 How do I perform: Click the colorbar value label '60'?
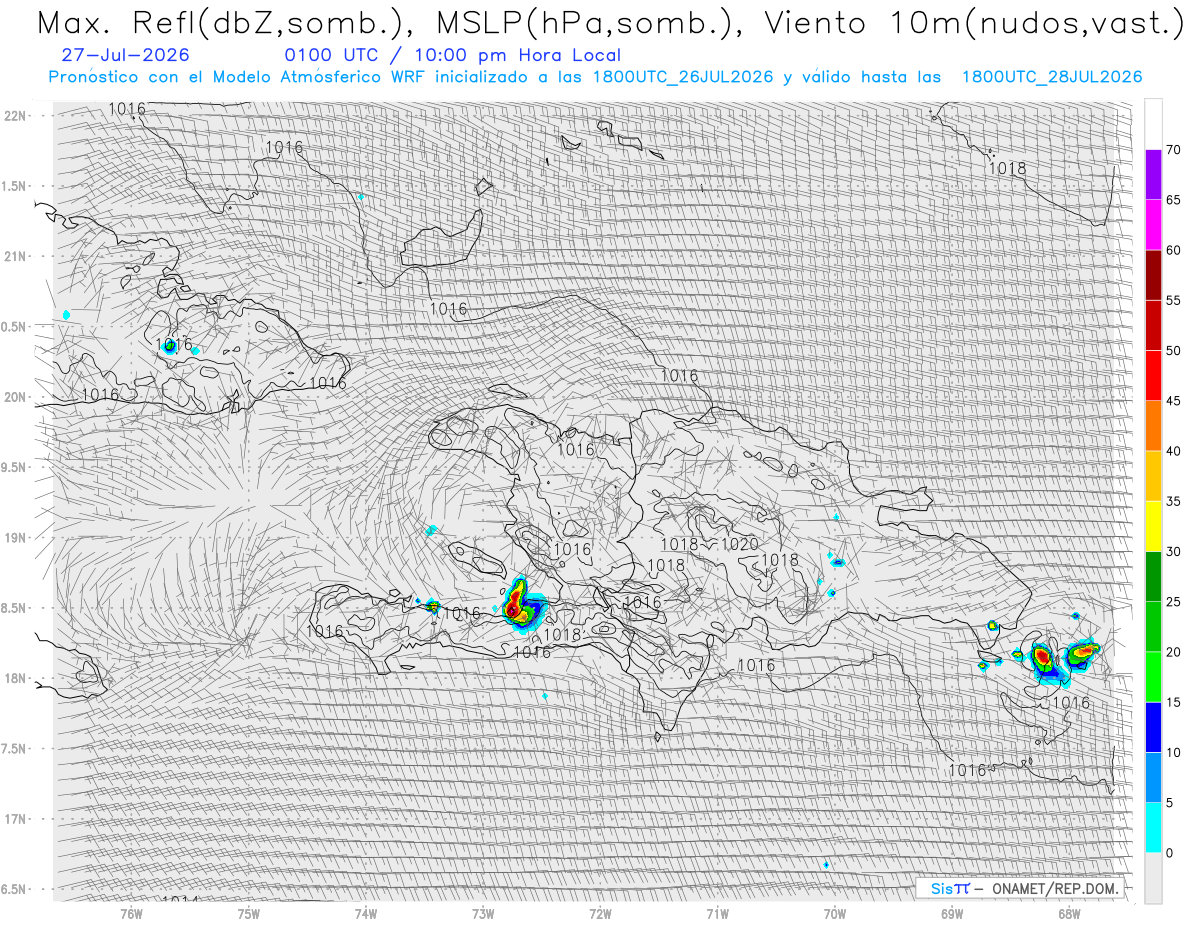1173,250
